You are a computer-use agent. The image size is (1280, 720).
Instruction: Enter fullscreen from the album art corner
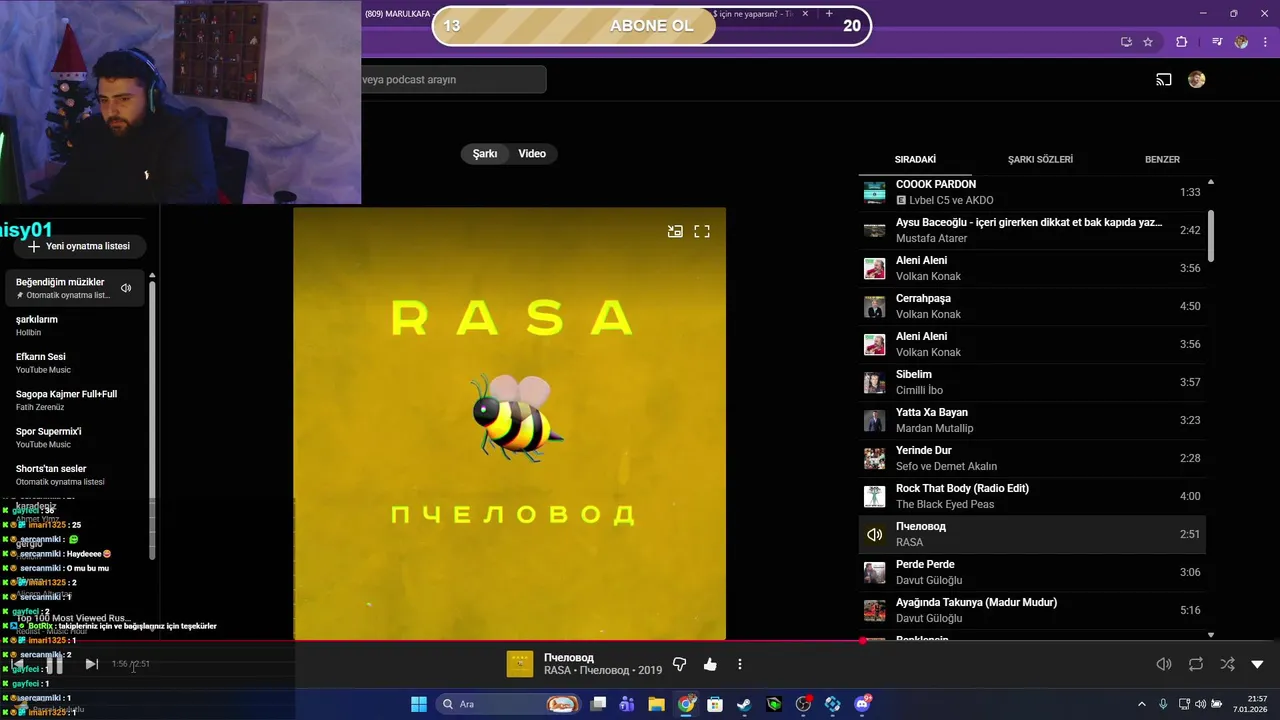coord(702,231)
